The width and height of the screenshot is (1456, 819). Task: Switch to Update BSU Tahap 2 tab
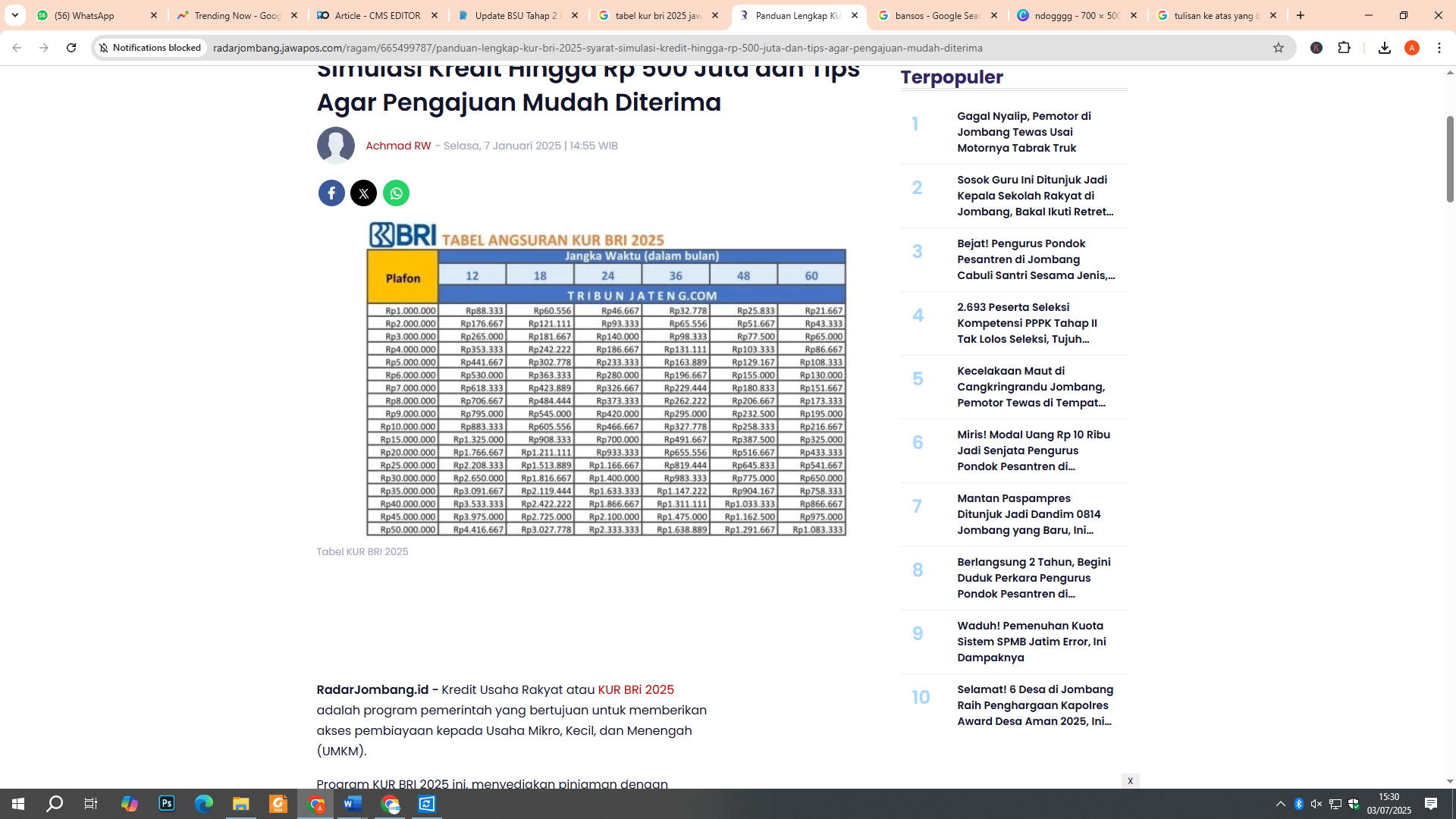[517, 15]
